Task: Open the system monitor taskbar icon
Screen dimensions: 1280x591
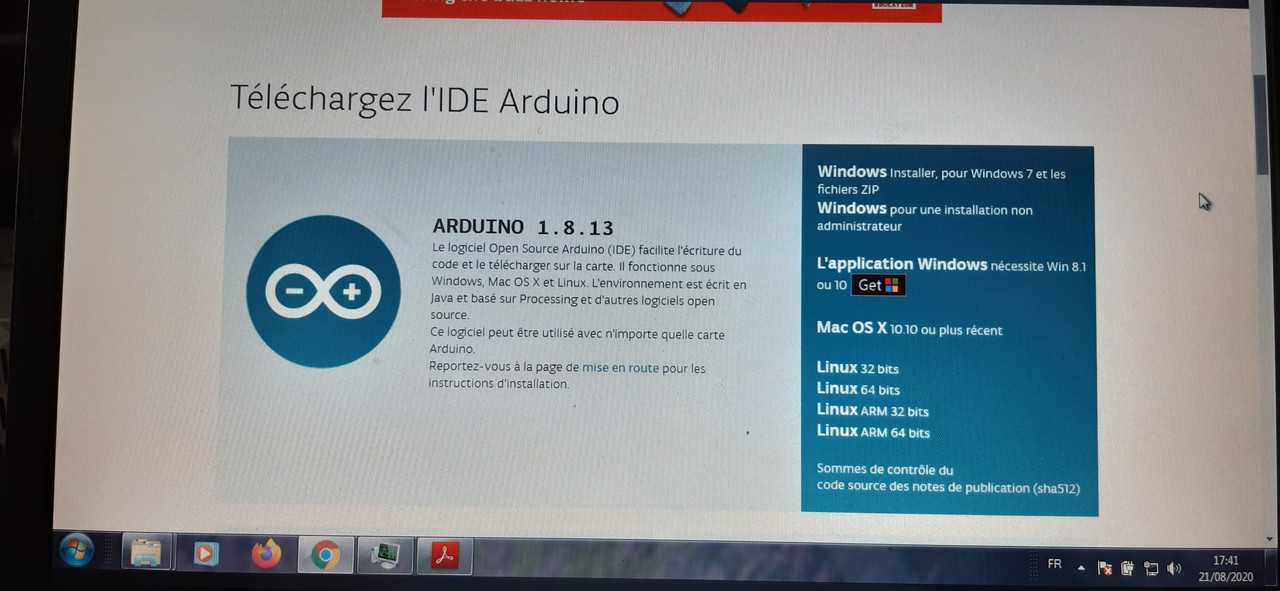Action: point(386,555)
